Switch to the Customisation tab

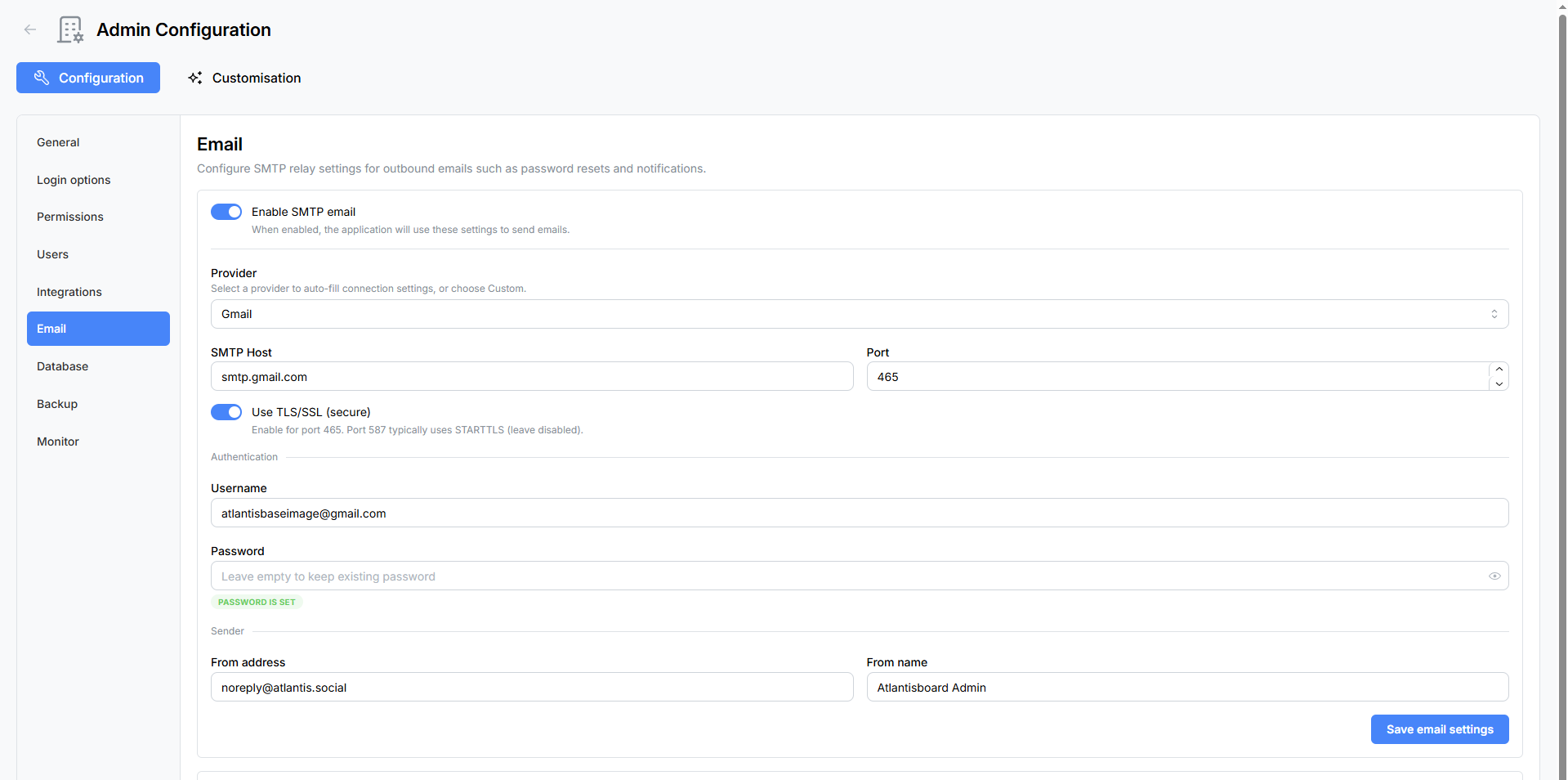(x=244, y=78)
